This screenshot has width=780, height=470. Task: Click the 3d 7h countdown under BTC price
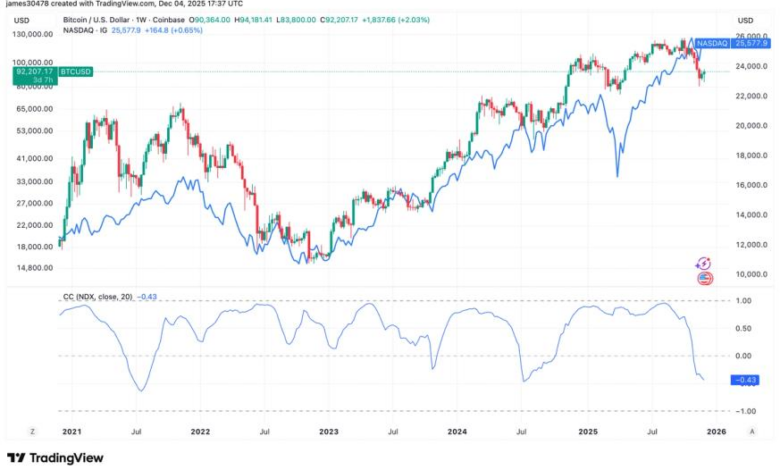click(26, 79)
